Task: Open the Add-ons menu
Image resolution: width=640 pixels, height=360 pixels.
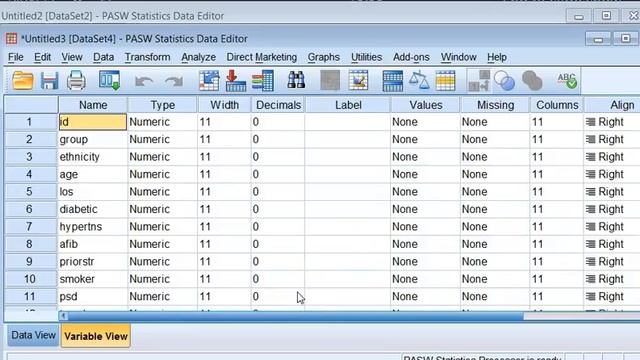Action: pyautogui.click(x=411, y=57)
